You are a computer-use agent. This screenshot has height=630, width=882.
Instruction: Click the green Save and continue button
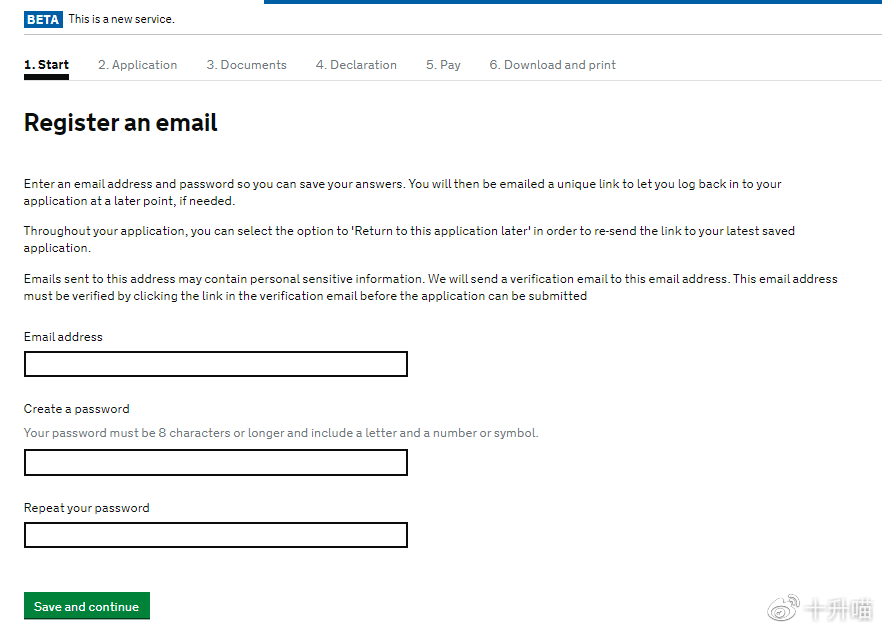(87, 606)
